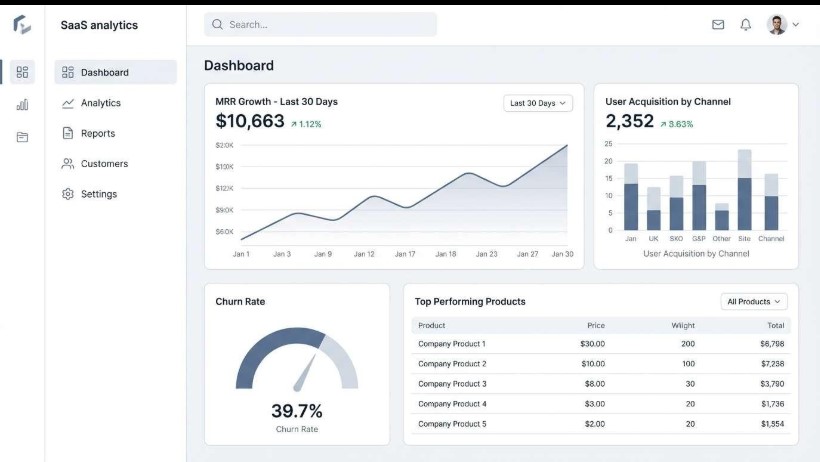Open the folder icon in rail
This screenshot has width=820, height=462.
pyautogui.click(x=22, y=137)
